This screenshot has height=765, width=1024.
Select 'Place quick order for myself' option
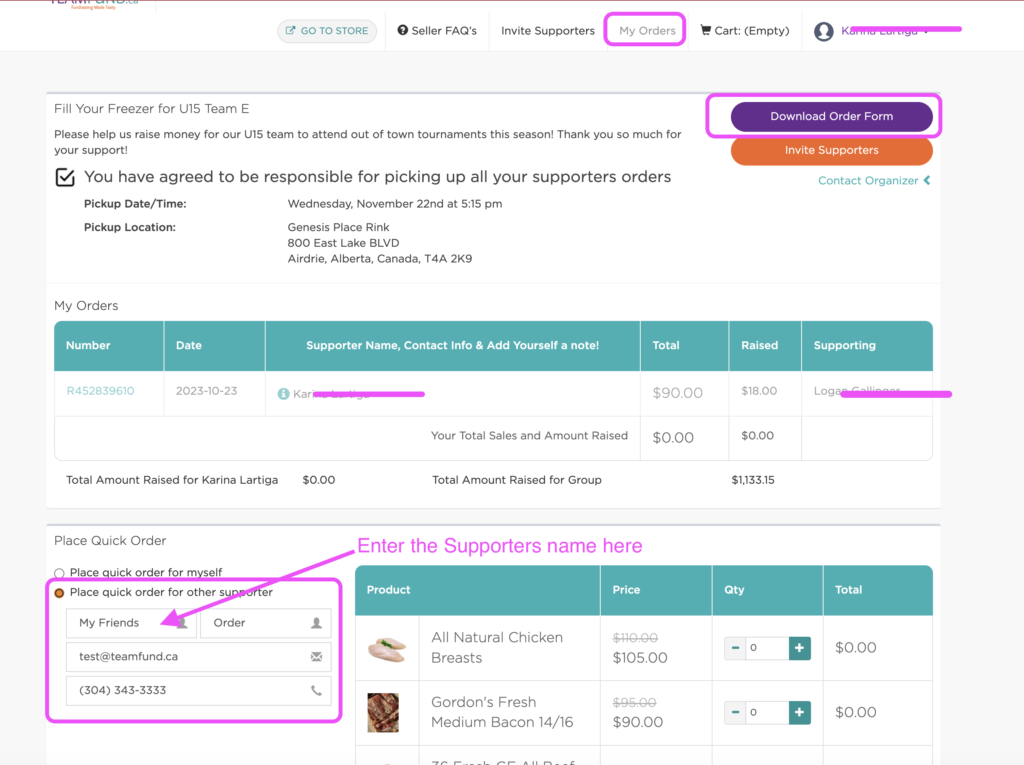60,573
